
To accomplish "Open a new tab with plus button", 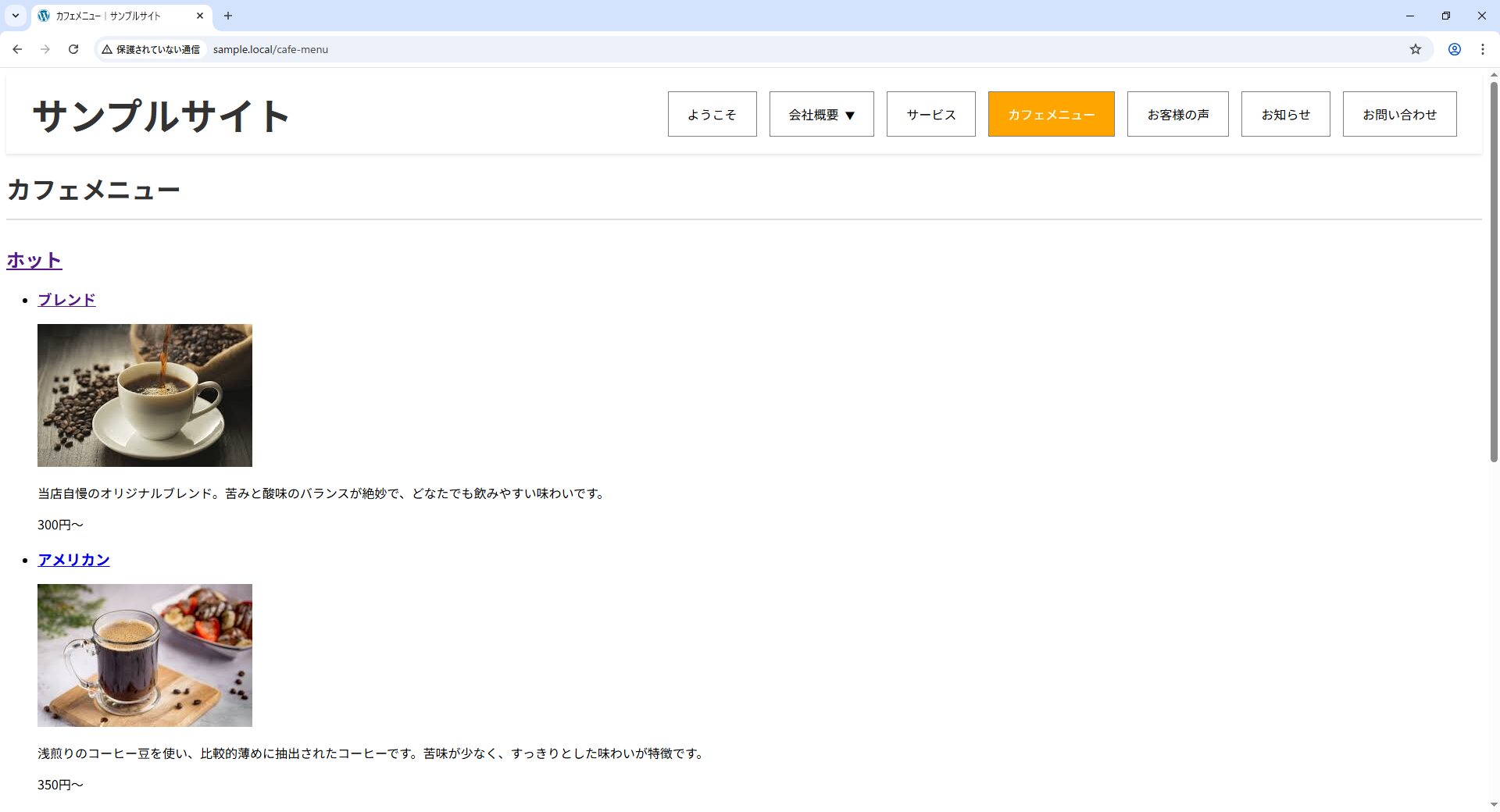I will click(x=228, y=16).
